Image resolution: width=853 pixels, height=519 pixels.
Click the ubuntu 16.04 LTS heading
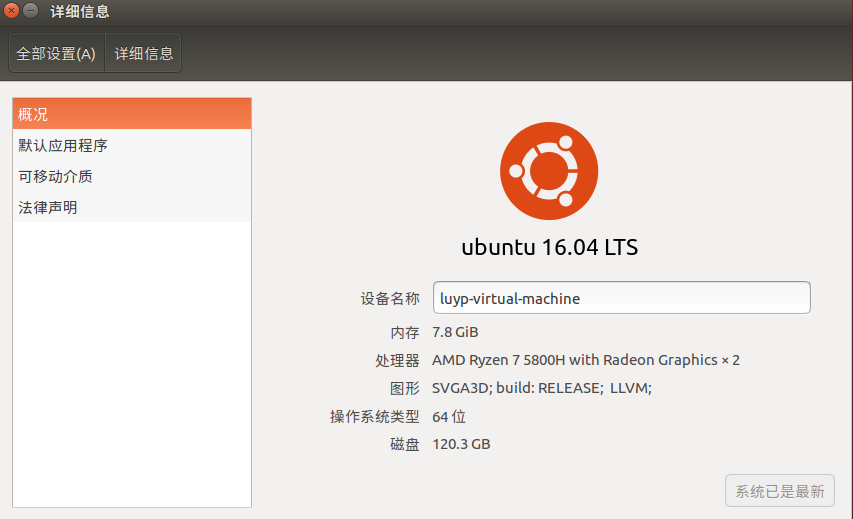click(549, 248)
